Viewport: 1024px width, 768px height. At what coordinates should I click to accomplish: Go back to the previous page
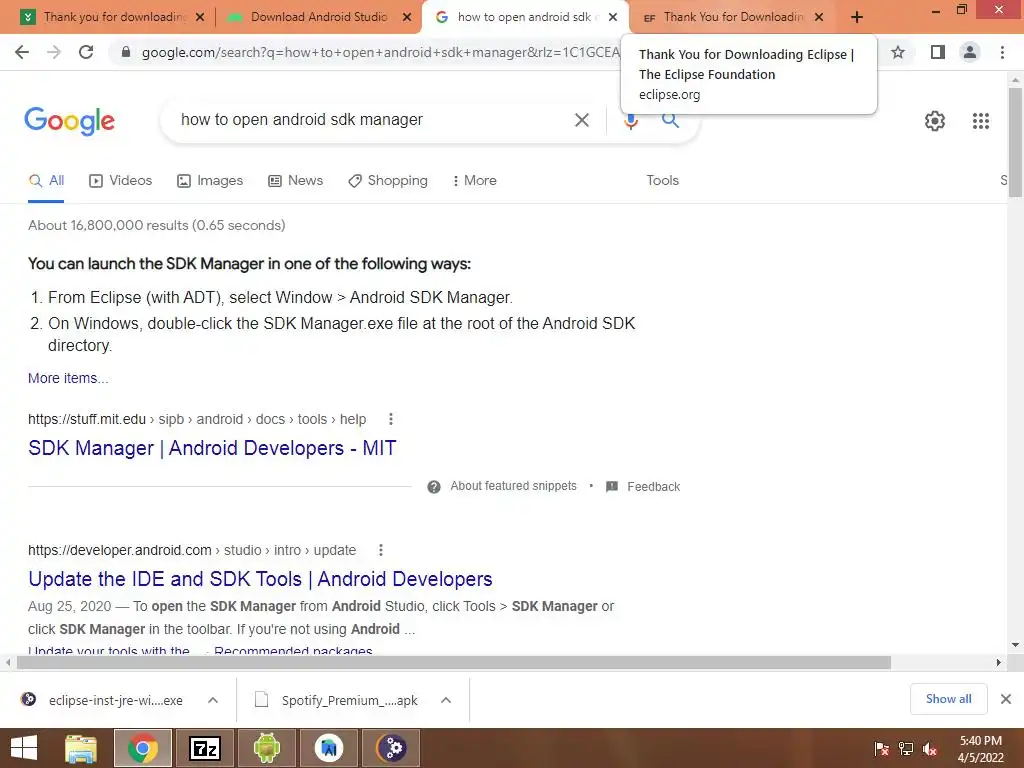[x=22, y=52]
